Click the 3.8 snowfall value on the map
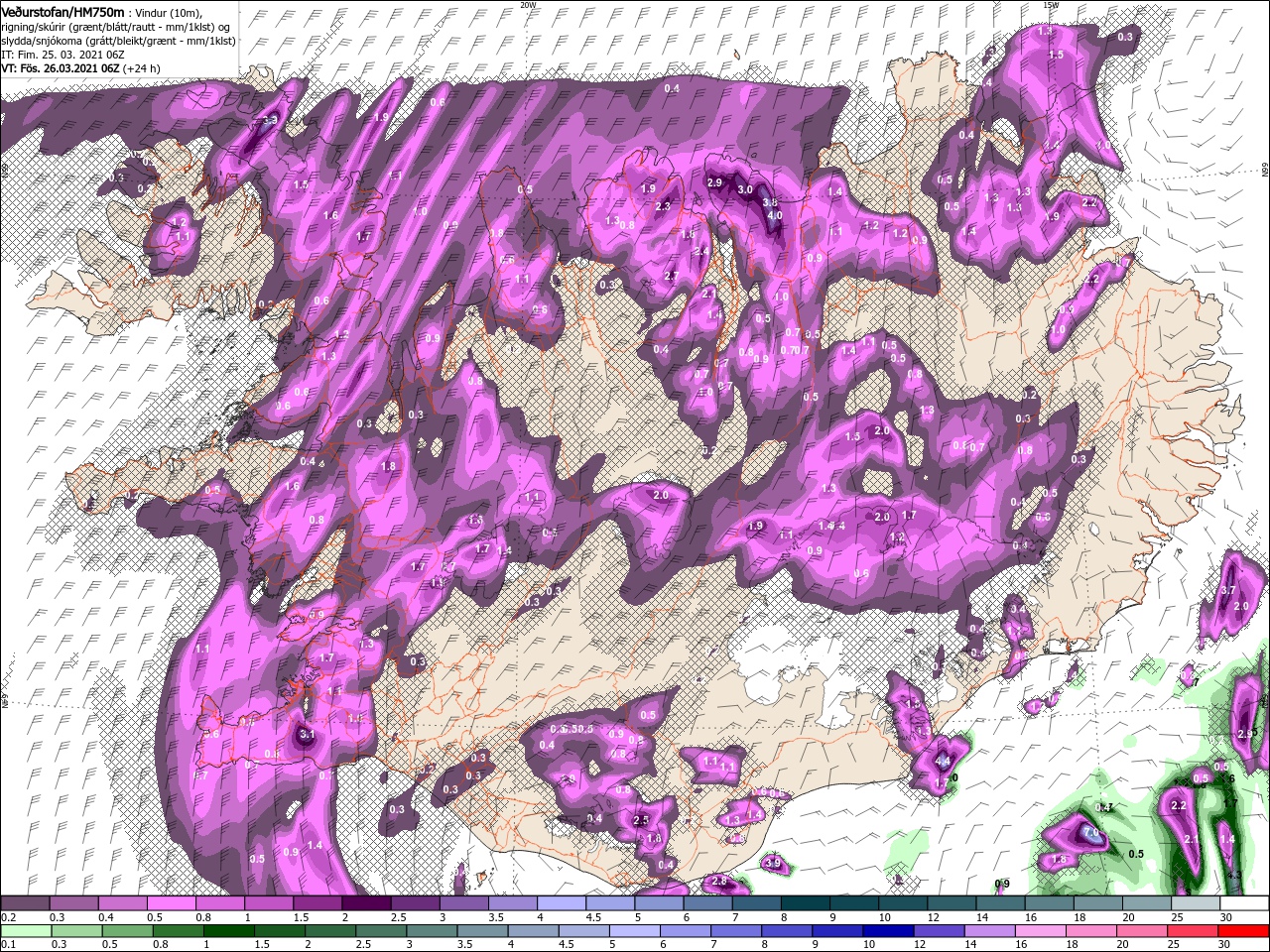 (x=769, y=202)
